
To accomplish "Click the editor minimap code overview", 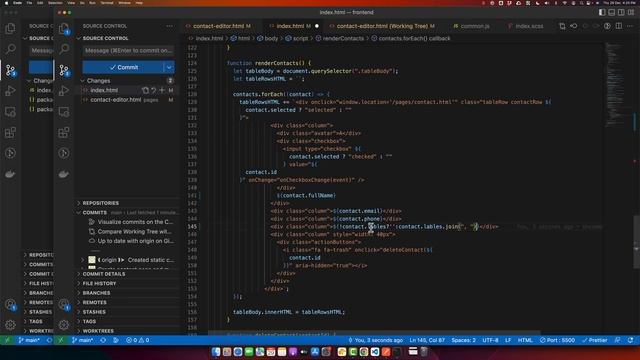I will 616,84.
